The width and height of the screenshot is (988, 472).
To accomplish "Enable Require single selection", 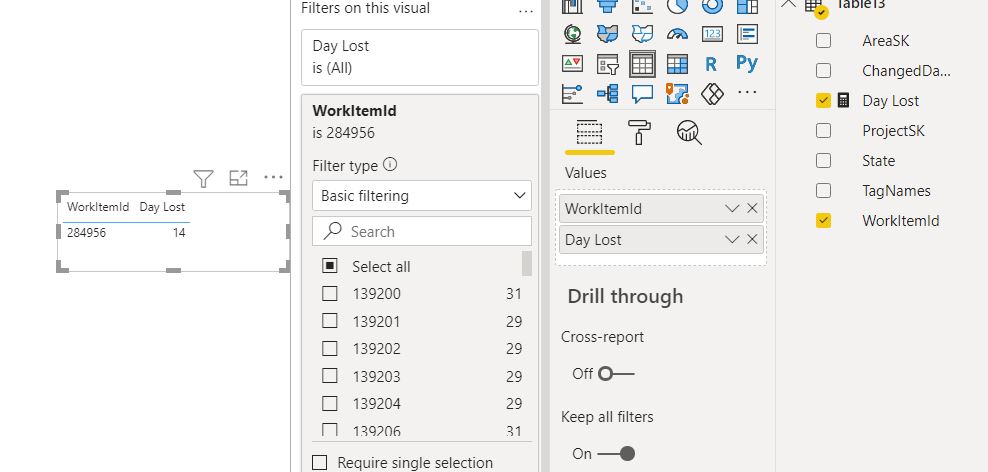I will click(x=320, y=463).
